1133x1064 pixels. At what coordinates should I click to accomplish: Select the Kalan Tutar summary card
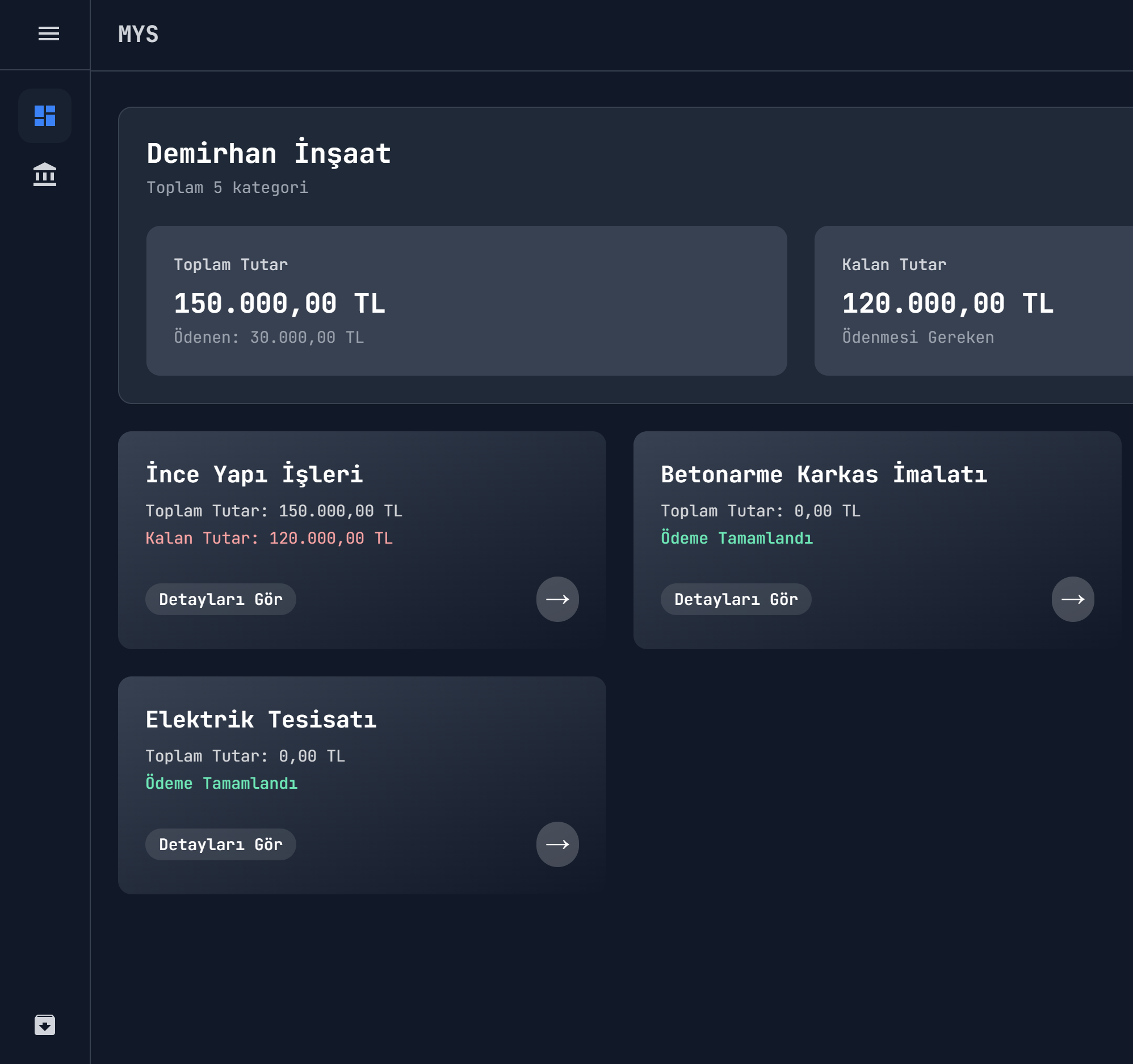coord(972,300)
